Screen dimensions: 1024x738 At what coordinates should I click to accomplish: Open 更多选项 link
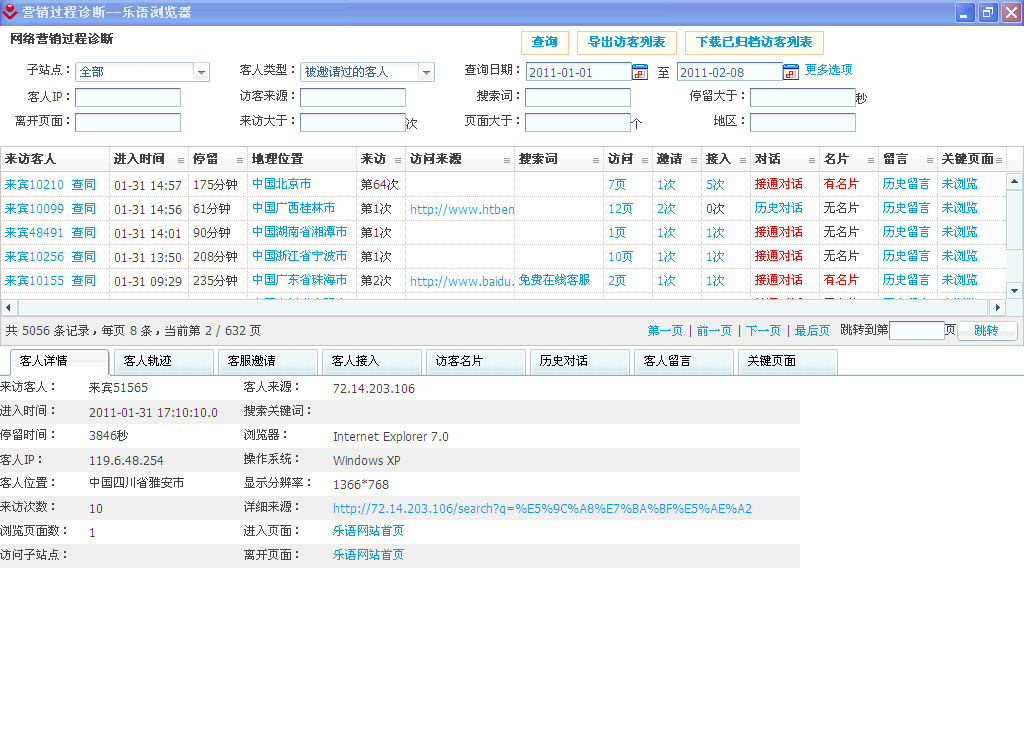[x=828, y=70]
